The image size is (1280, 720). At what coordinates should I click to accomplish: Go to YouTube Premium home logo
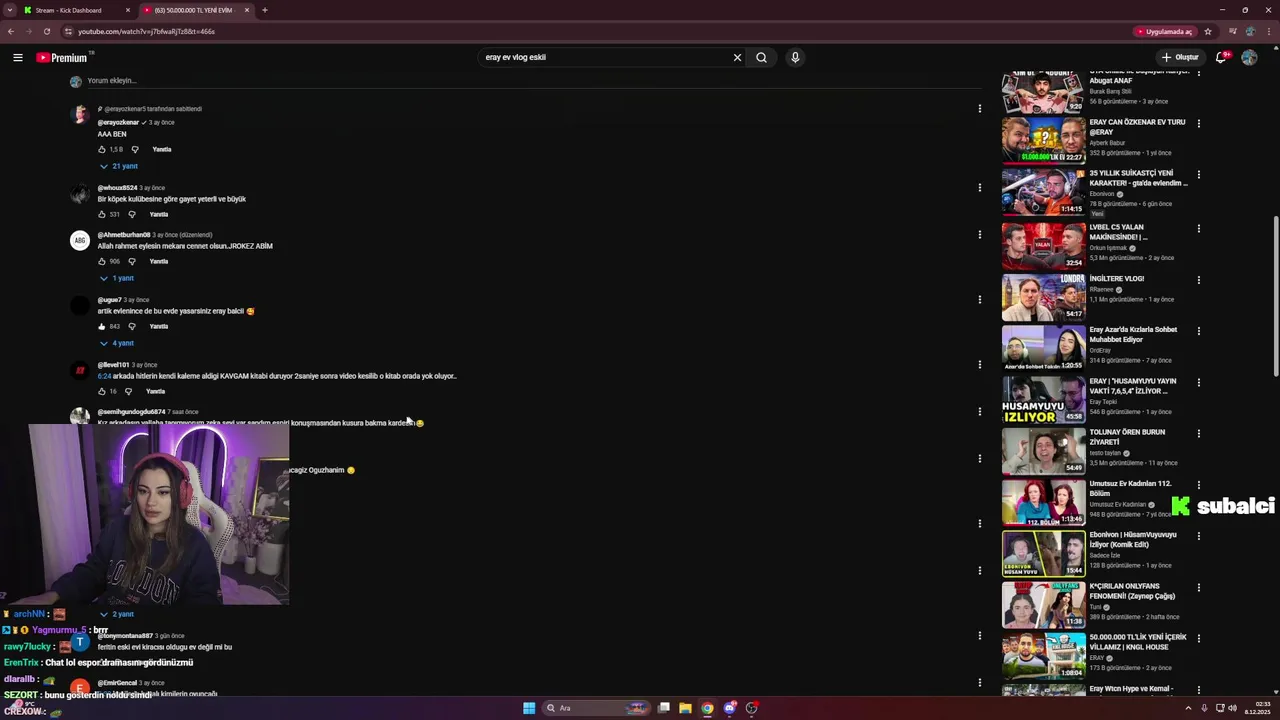click(63, 57)
